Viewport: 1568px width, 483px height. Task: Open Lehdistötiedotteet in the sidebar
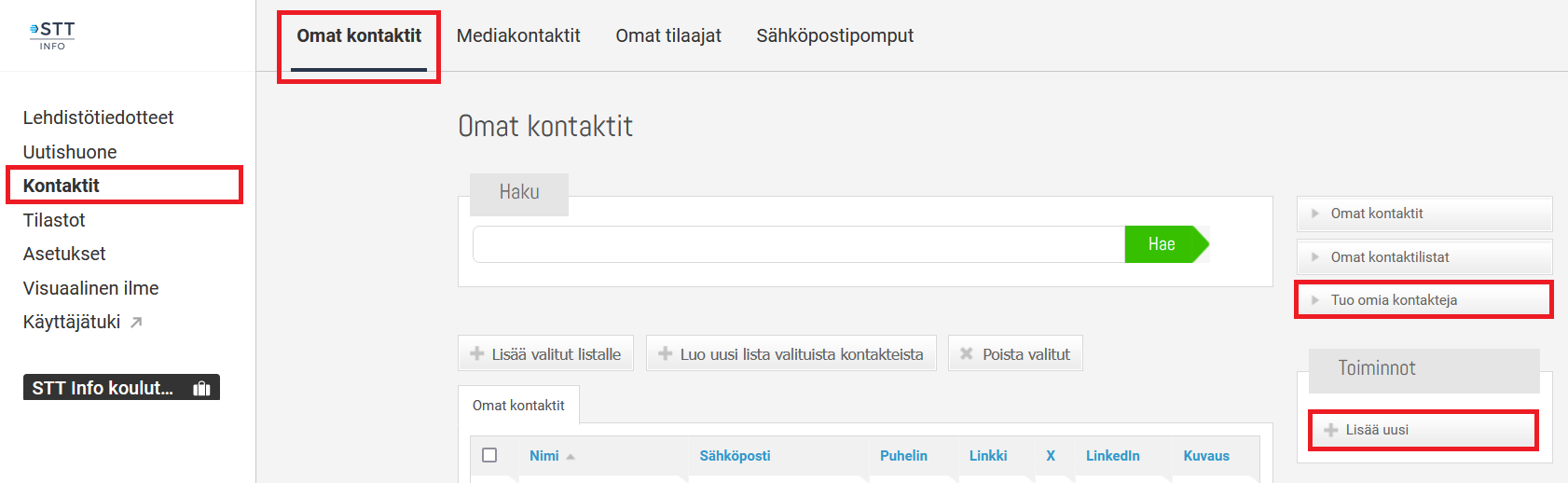[x=98, y=117]
